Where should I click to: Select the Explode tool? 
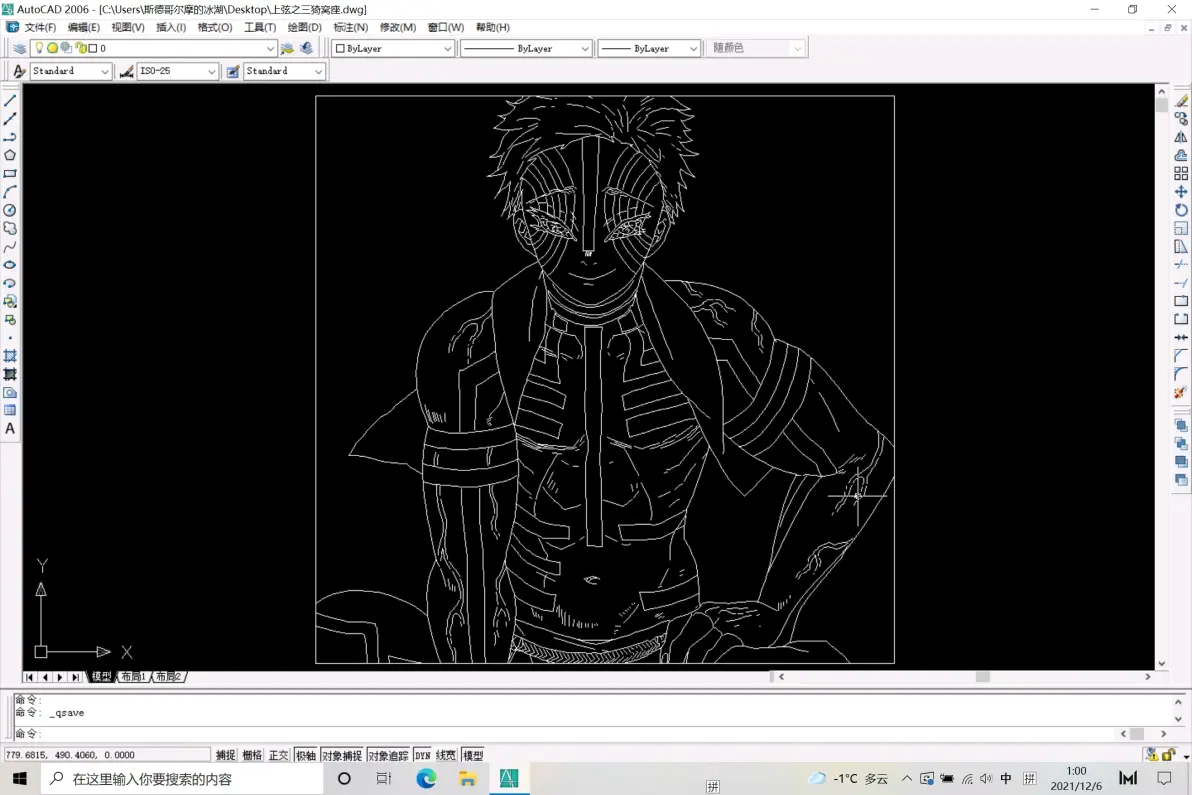pyautogui.click(x=1181, y=392)
